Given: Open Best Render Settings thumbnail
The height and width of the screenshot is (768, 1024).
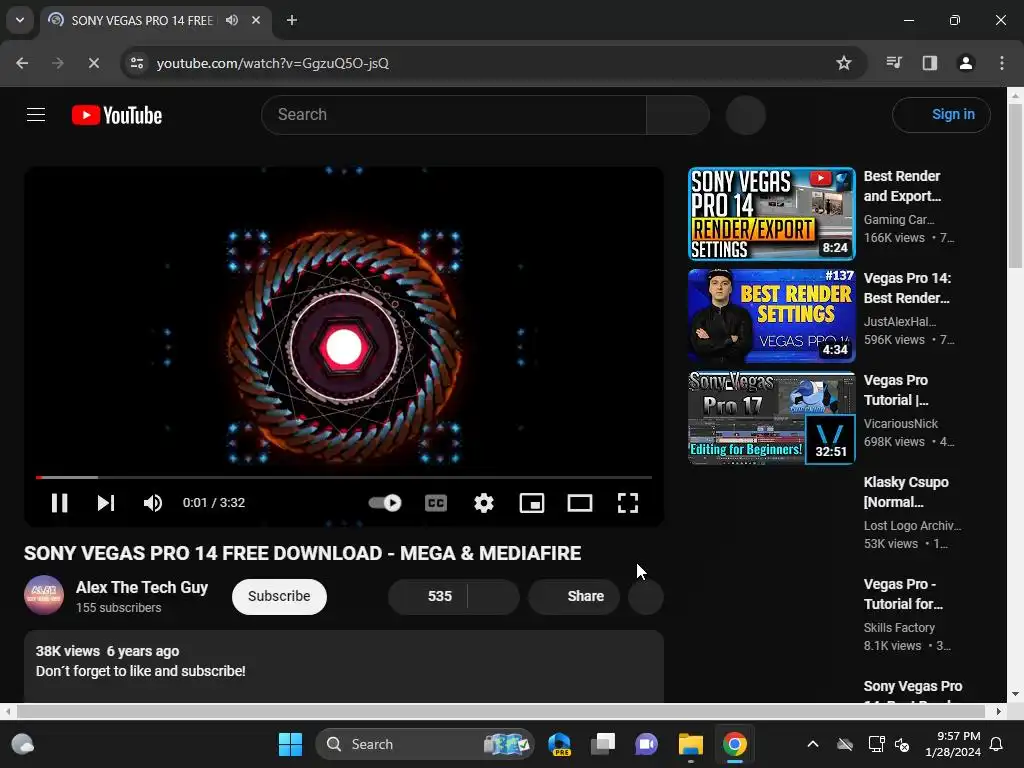Looking at the screenshot, I should point(771,316).
